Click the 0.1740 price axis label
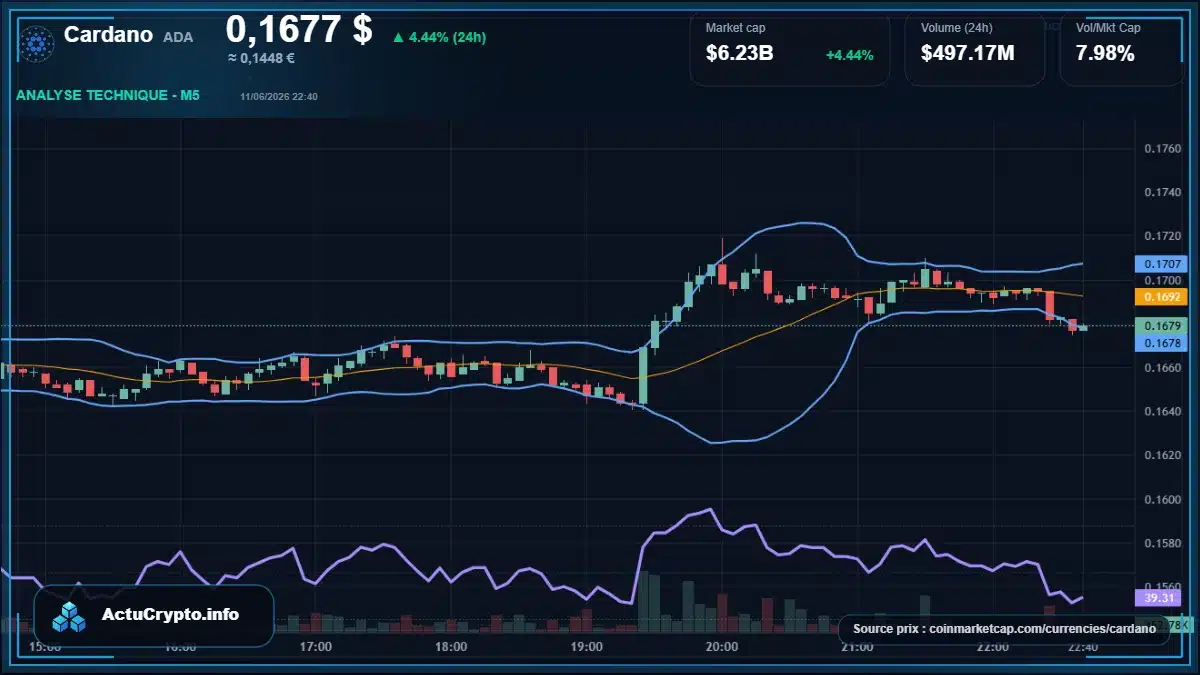 (1162, 193)
